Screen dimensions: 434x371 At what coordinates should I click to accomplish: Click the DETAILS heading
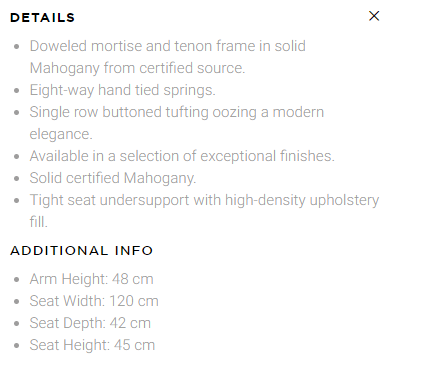tap(42, 18)
